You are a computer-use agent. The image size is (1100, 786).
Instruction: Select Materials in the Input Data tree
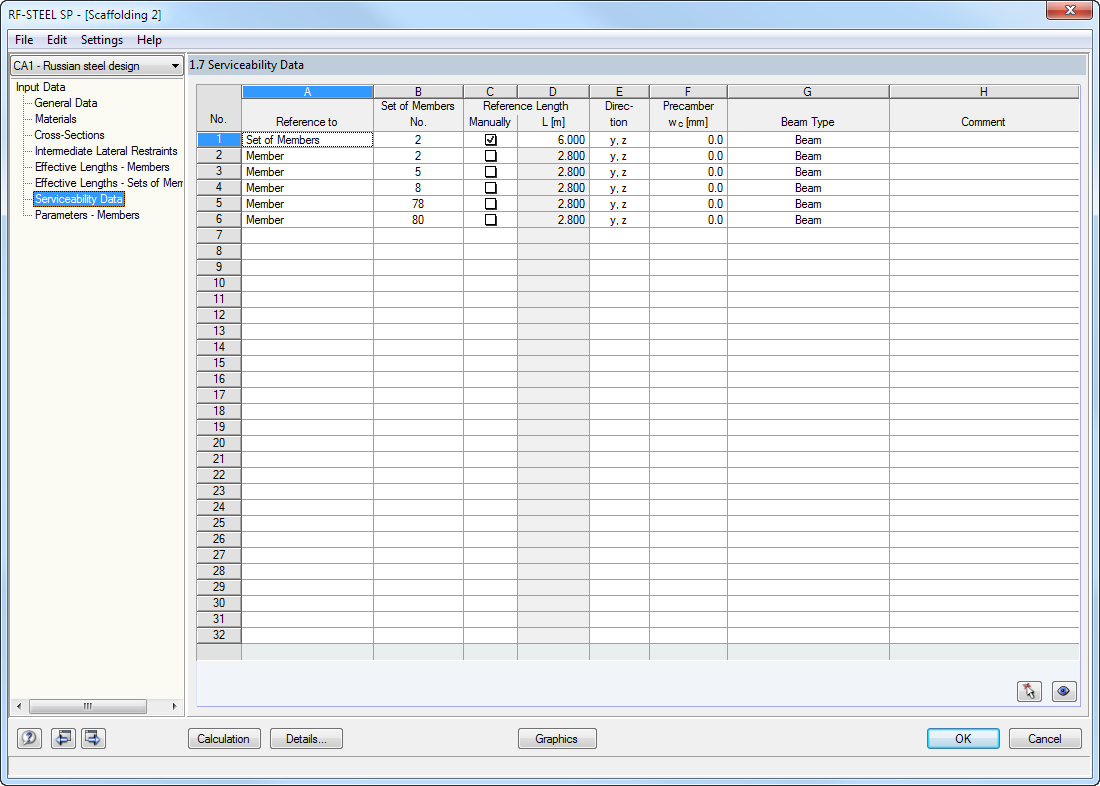coord(55,118)
